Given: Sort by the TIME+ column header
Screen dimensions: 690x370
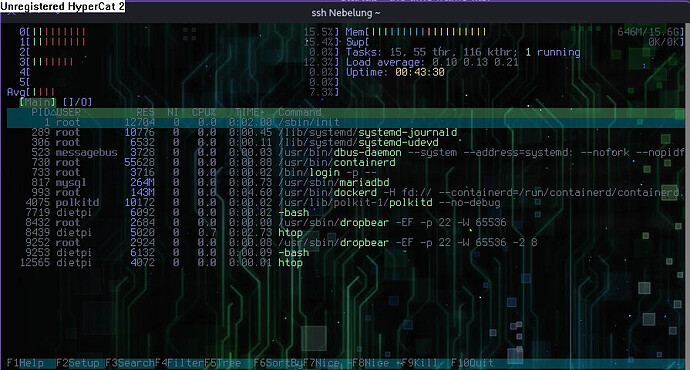Looking at the screenshot, I should pyautogui.click(x=250, y=112).
